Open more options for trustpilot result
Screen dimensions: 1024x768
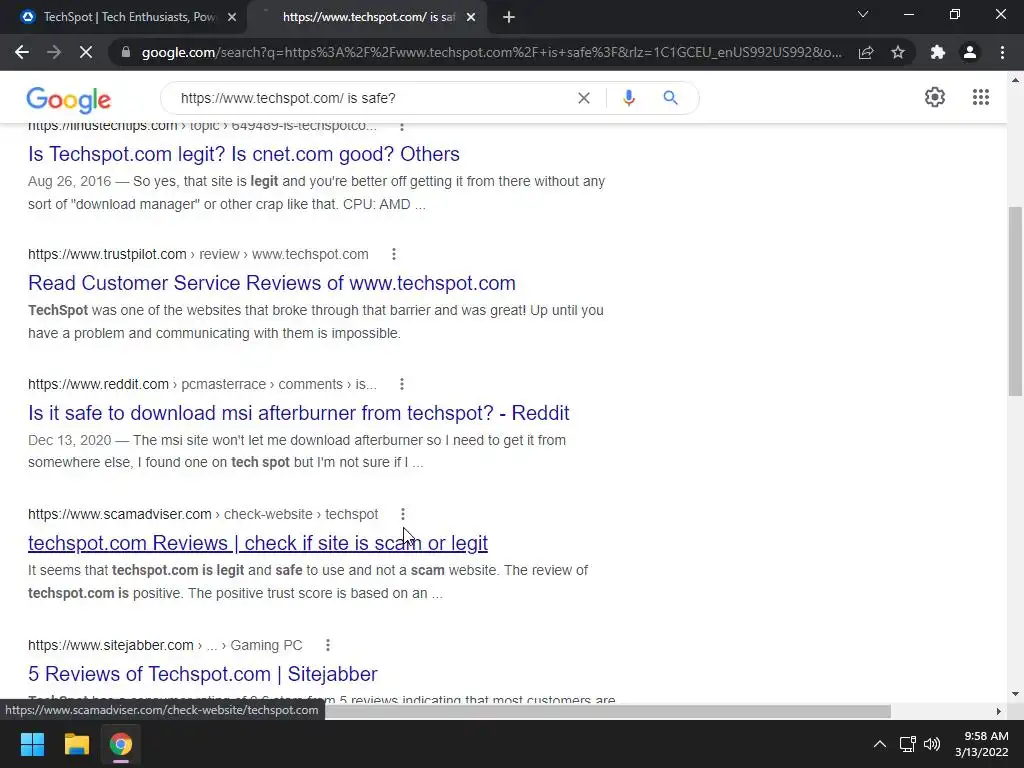point(394,254)
